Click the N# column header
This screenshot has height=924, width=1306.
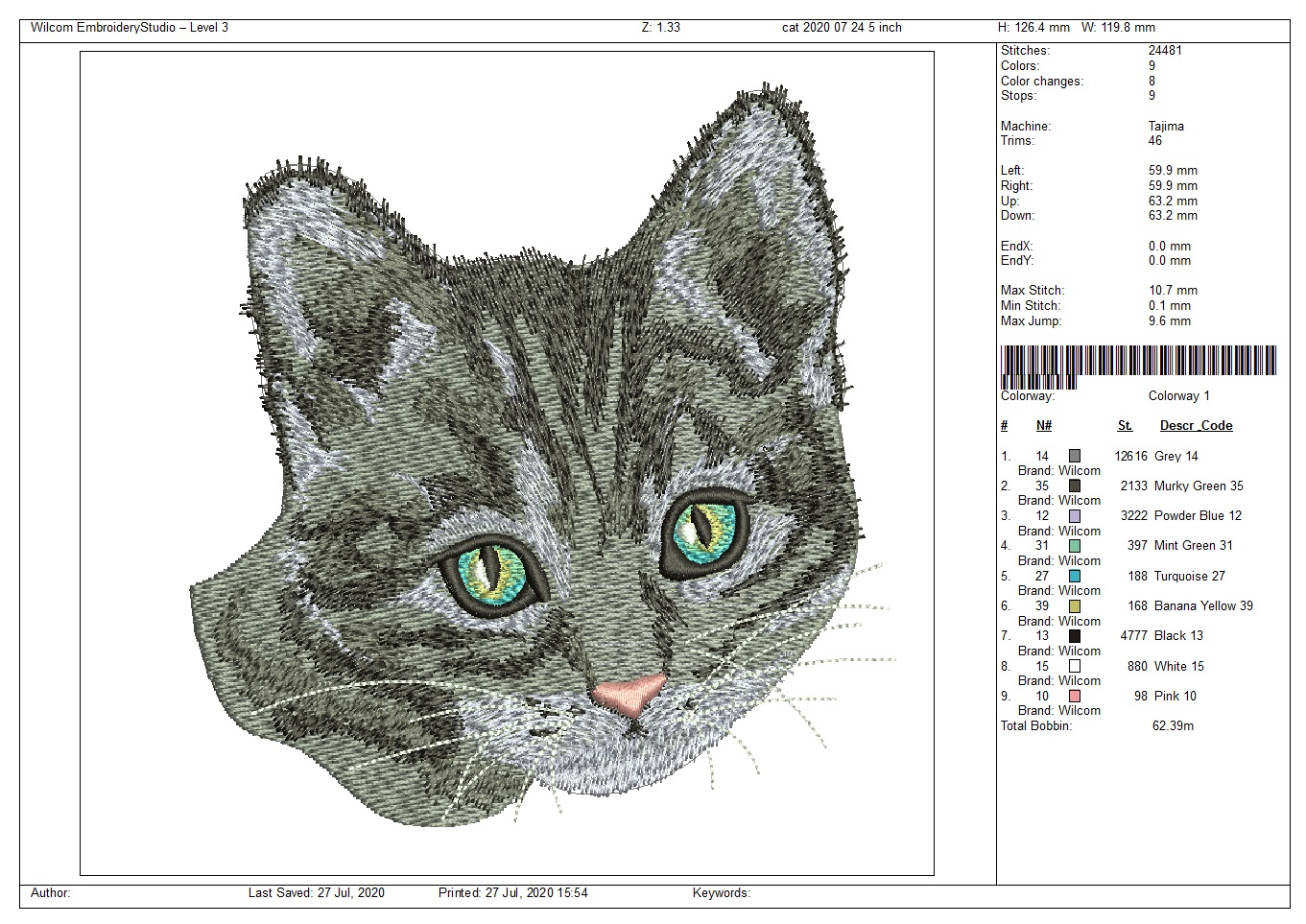[1044, 426]
